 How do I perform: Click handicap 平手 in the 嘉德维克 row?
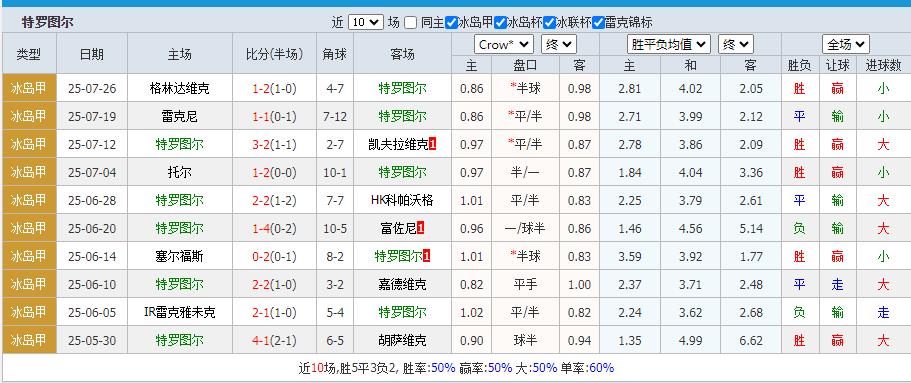(x=525, y=284)
